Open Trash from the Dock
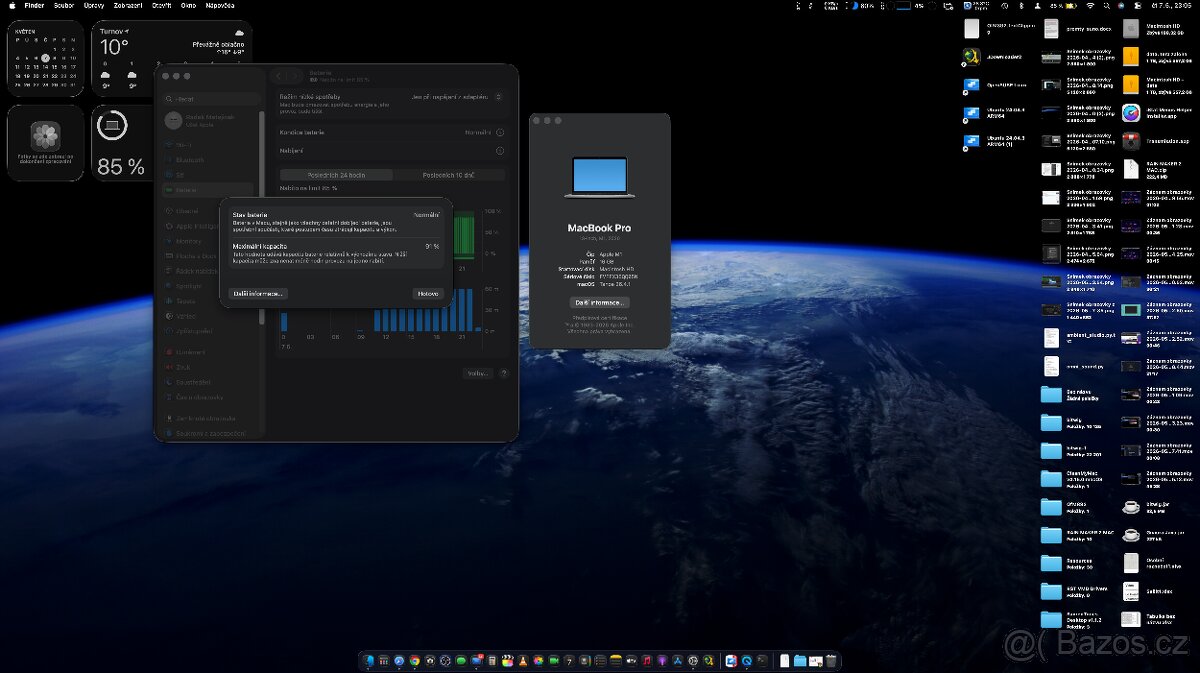This screenshot has width=1200, height=673. [830, 661]
